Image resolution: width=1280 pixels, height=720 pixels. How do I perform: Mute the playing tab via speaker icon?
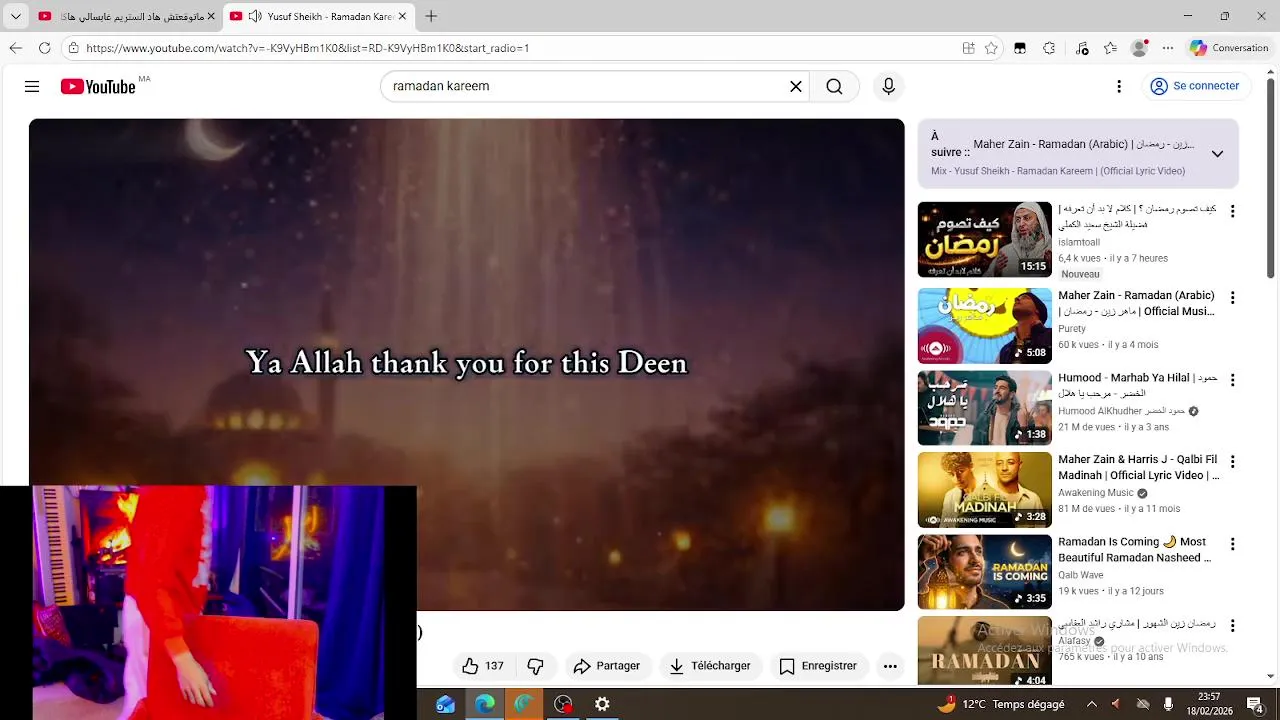[x=255, y=16]
